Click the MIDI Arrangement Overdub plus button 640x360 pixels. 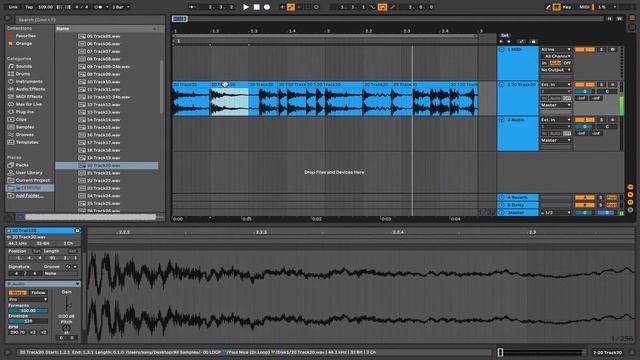pyautogui.click(x=282, y=7)
